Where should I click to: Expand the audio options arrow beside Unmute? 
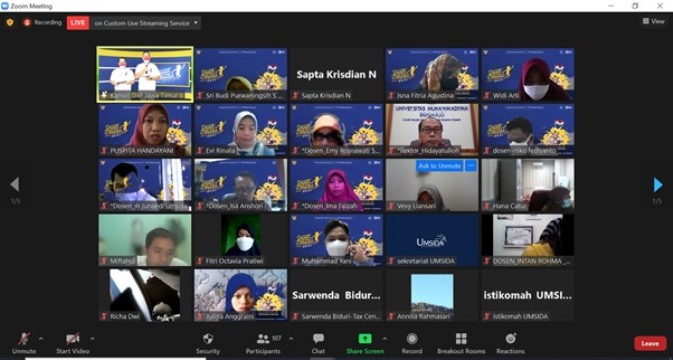tap(41, 339)
